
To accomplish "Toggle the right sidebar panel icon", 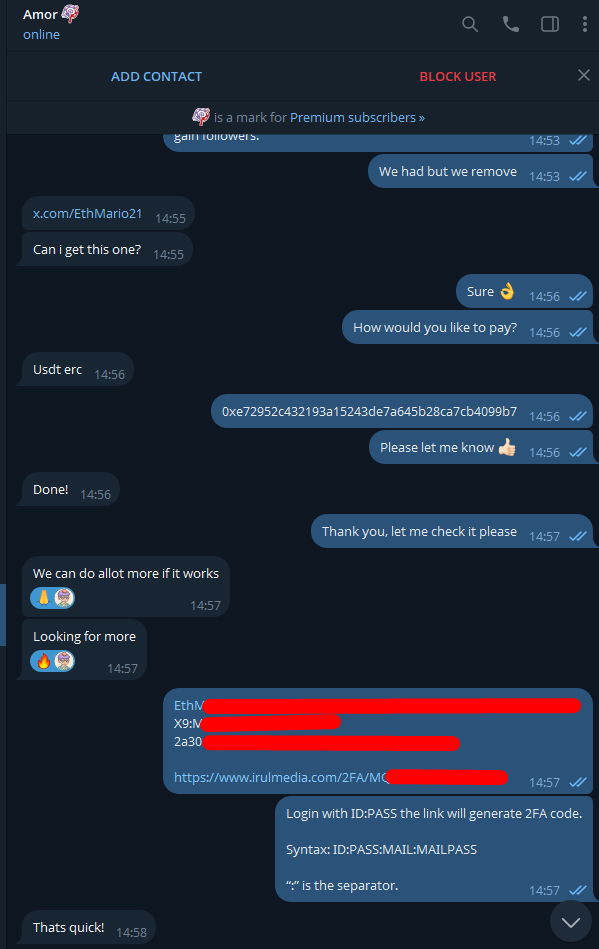I will coord(549,24).
